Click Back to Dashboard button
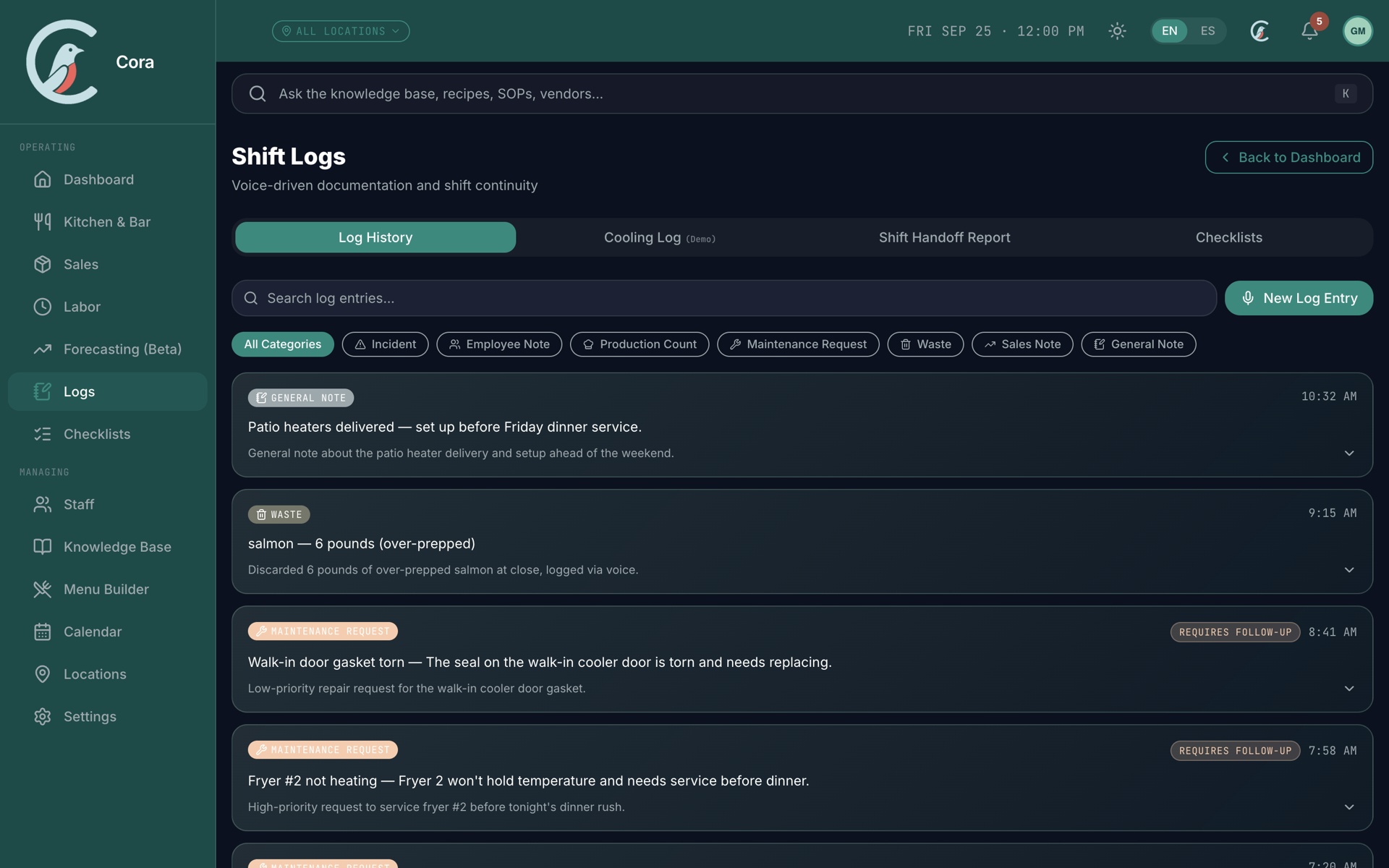This screenshot has height=868, width=1389. click(x=1288, y=157)
